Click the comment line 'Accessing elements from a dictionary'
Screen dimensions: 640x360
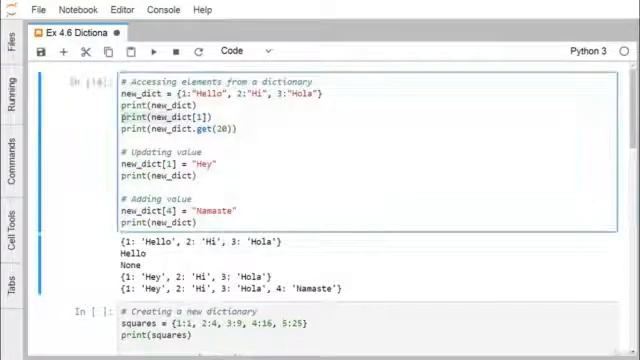pyautogui.click(x=217, y=82)
